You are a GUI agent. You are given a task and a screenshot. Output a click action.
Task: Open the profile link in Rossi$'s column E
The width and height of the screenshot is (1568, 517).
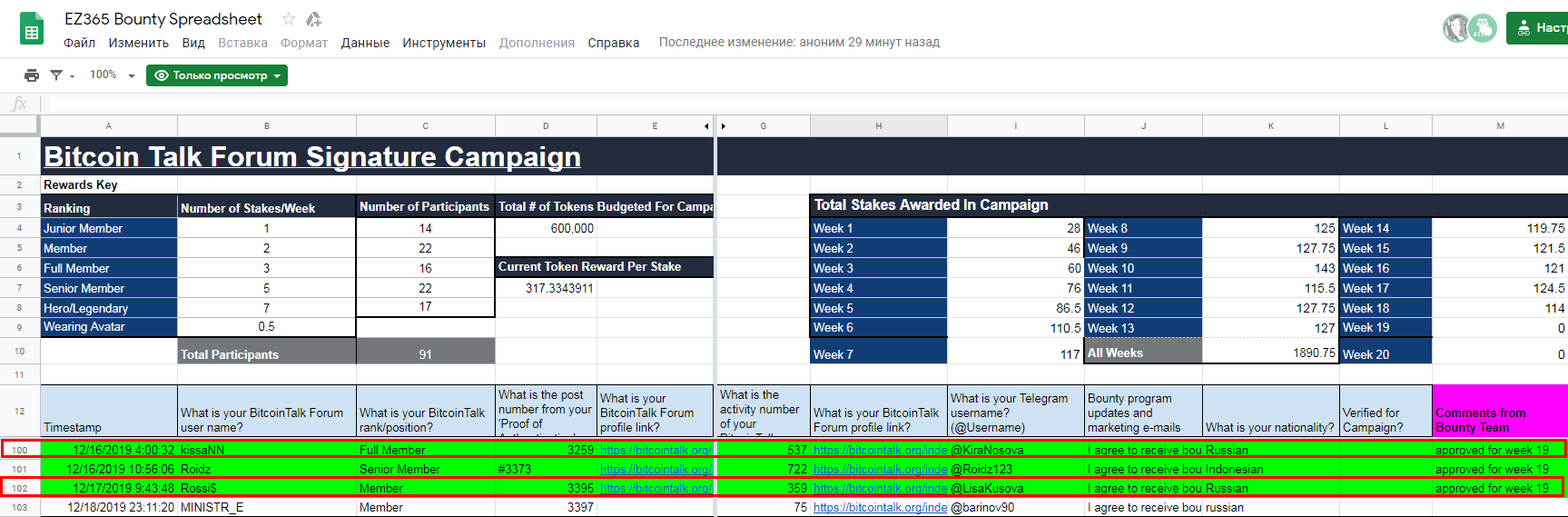pyautogui.click(x=656, y=488)
